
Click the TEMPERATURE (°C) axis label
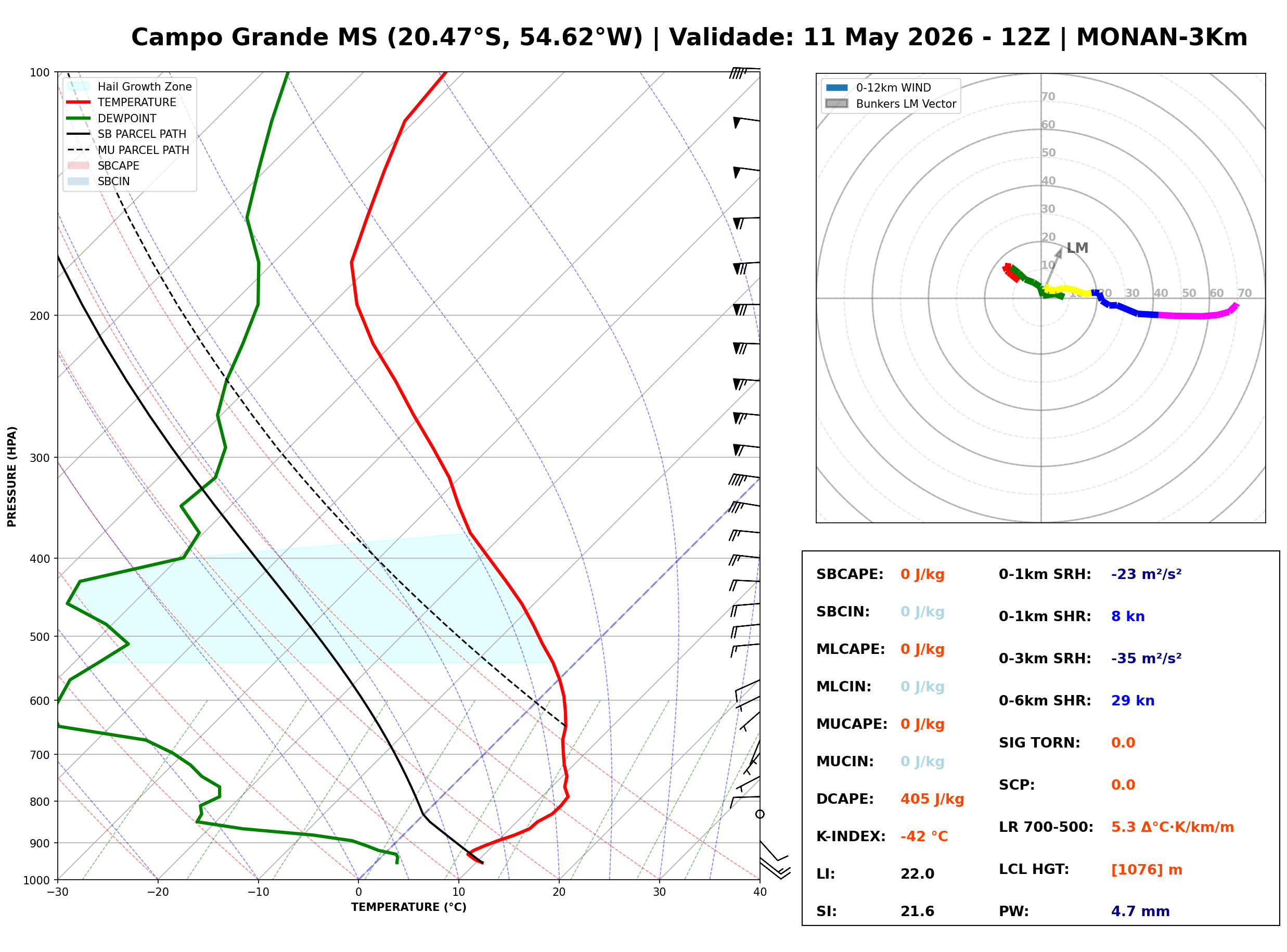click(x=409, y=907)
